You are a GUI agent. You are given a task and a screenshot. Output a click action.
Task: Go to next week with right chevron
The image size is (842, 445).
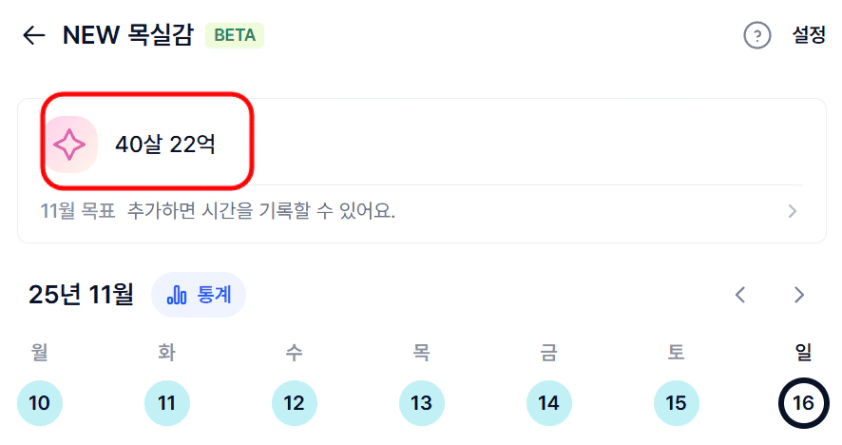798,295
